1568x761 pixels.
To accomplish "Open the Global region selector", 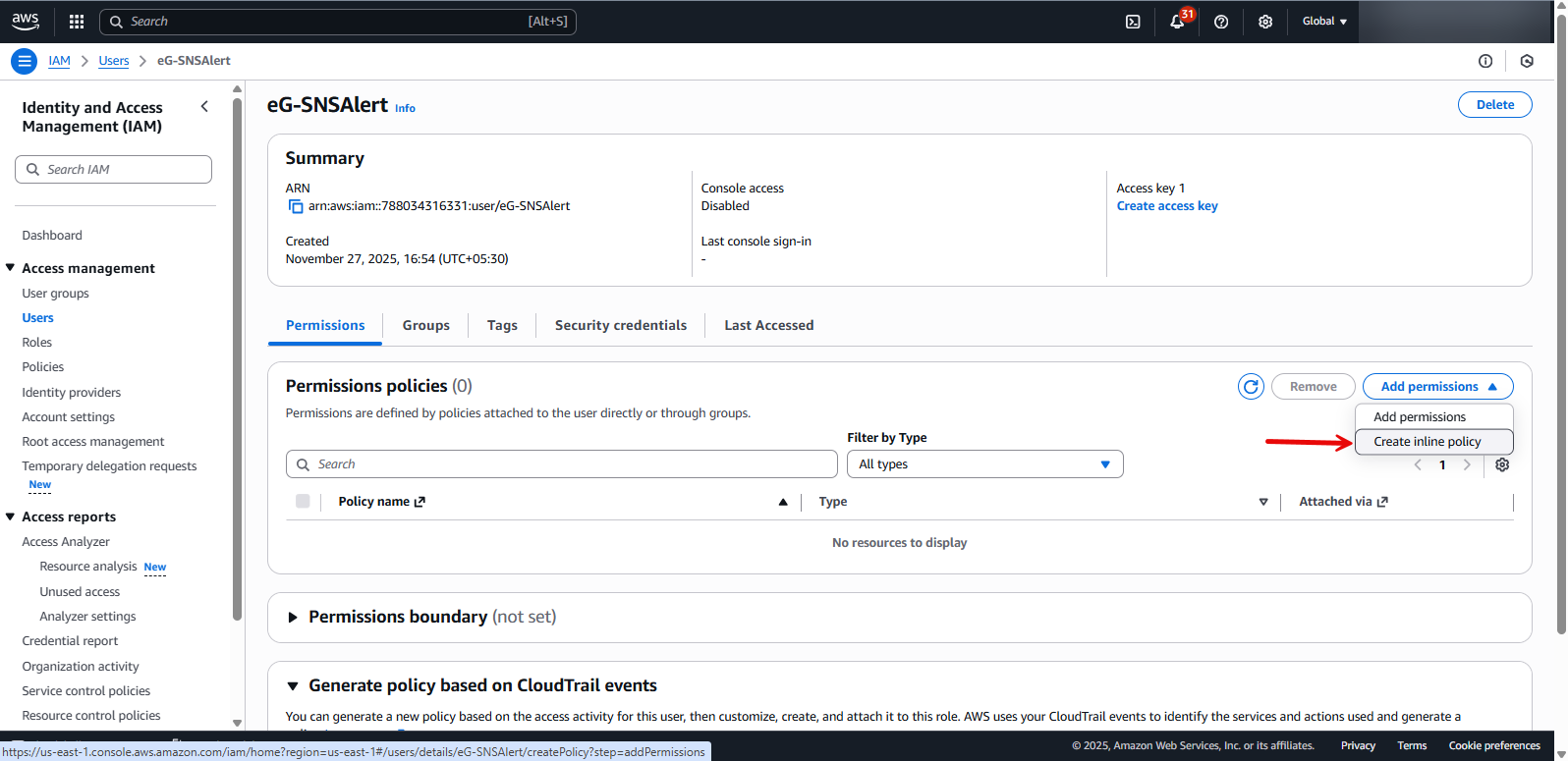I will click(x=1323, y=22).
